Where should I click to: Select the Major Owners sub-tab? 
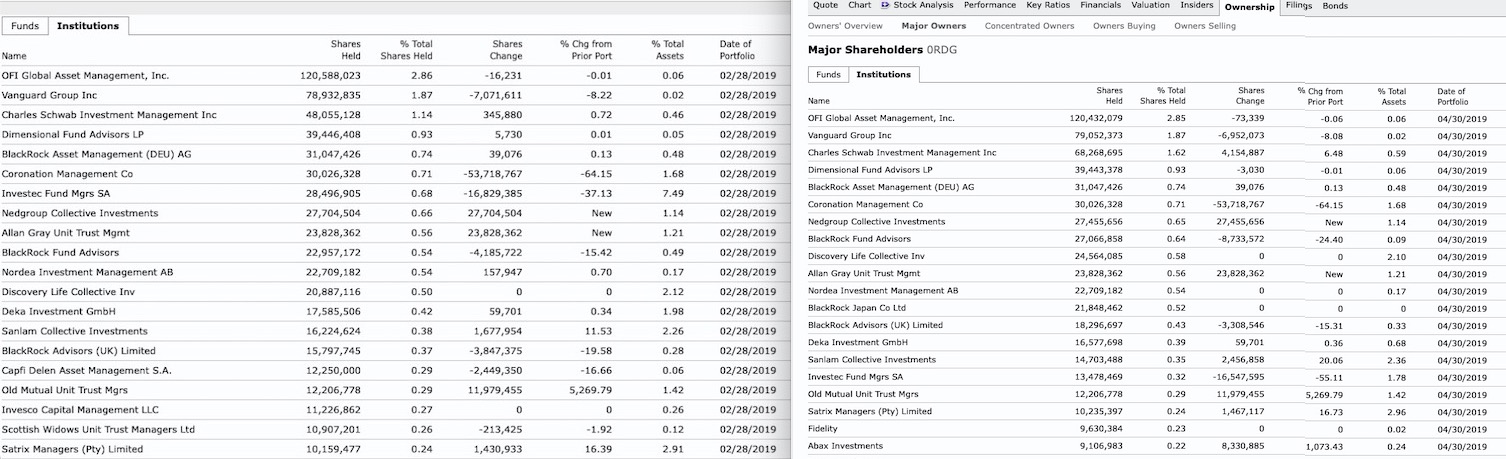(934, 26)
